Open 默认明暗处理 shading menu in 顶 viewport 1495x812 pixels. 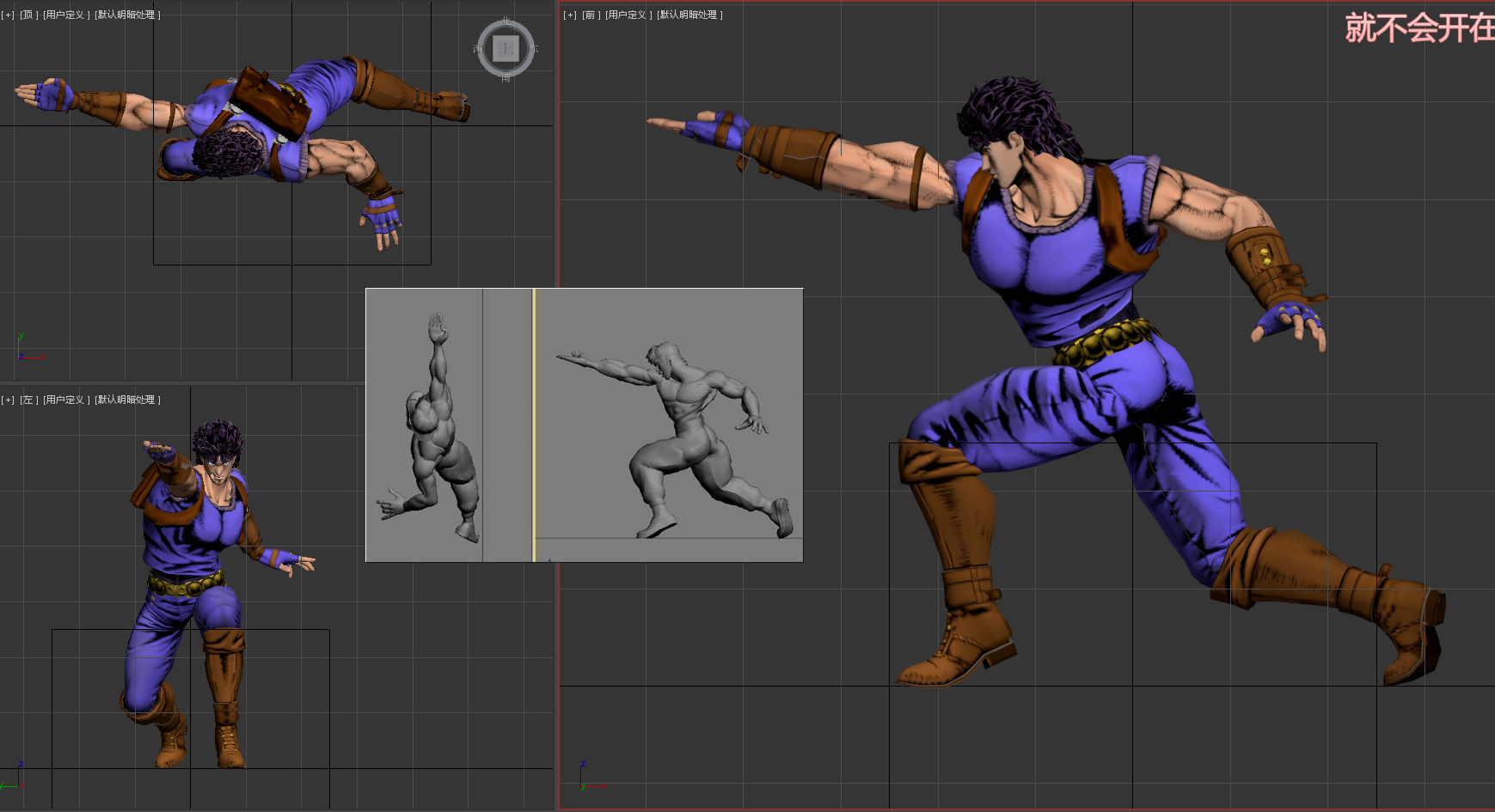127,15
